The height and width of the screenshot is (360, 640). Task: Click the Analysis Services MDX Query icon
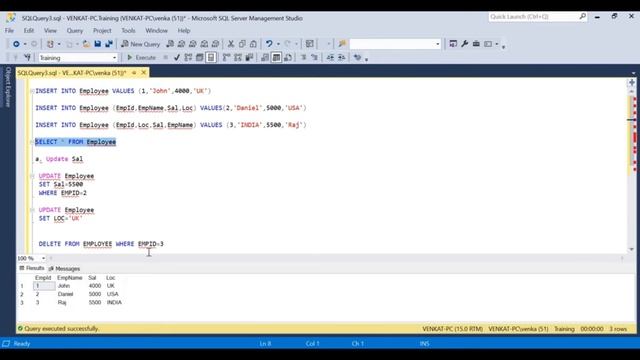(x=181, y=44)
